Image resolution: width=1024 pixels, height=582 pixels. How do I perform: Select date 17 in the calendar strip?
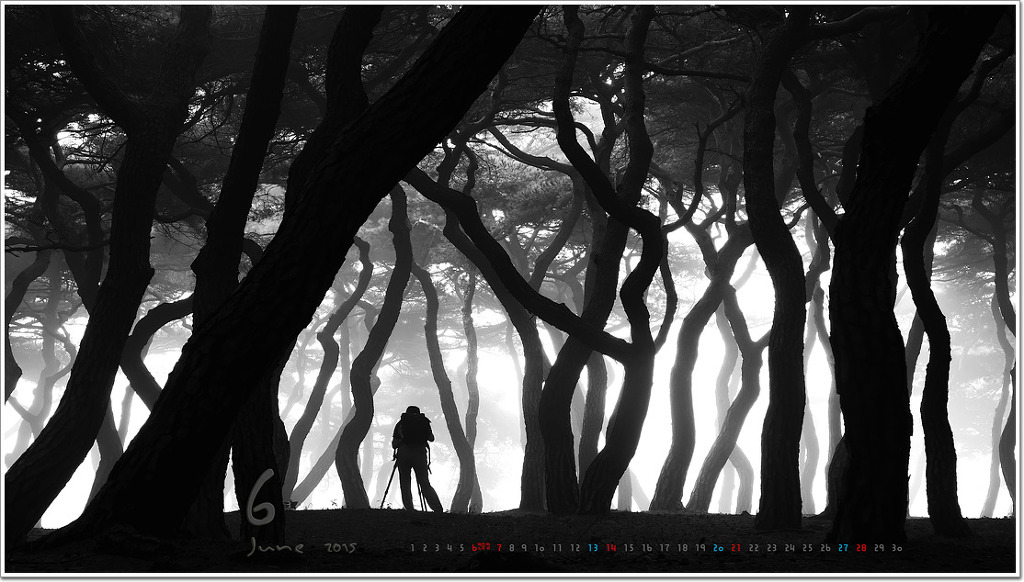[x=664, y=548]
